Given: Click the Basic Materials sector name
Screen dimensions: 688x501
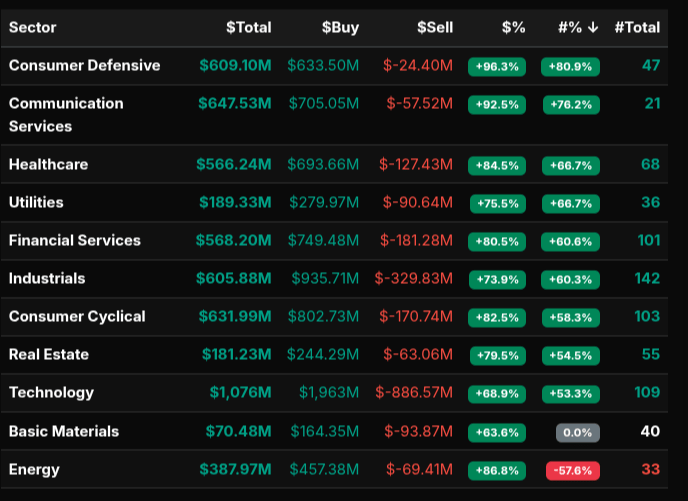Looking at the screenshot, I should [x=64, y=431].
